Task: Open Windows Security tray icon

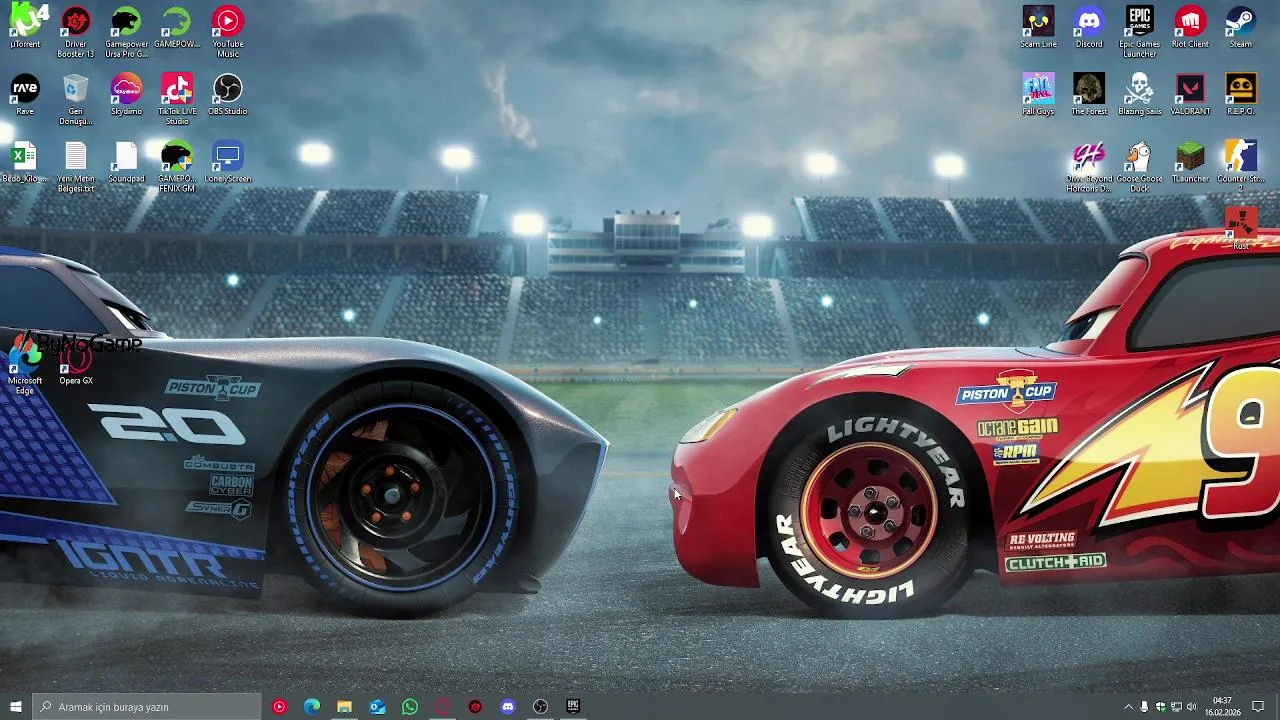Action: coord(1160,707)
